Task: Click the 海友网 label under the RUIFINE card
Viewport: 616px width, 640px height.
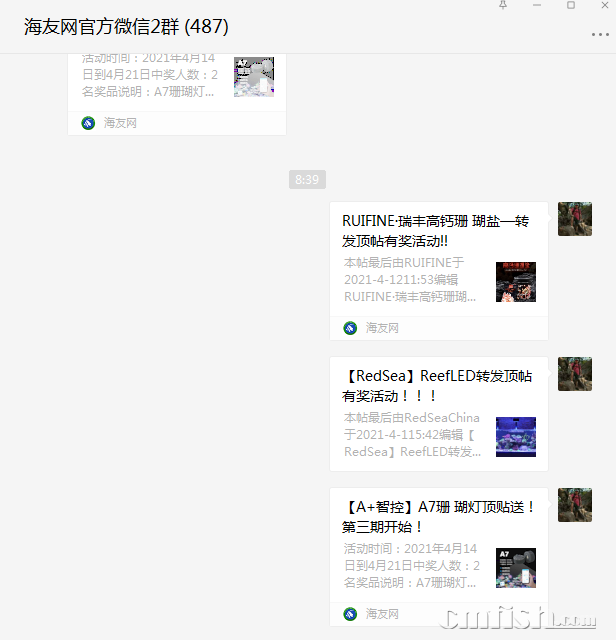Action: click(382, 328)
